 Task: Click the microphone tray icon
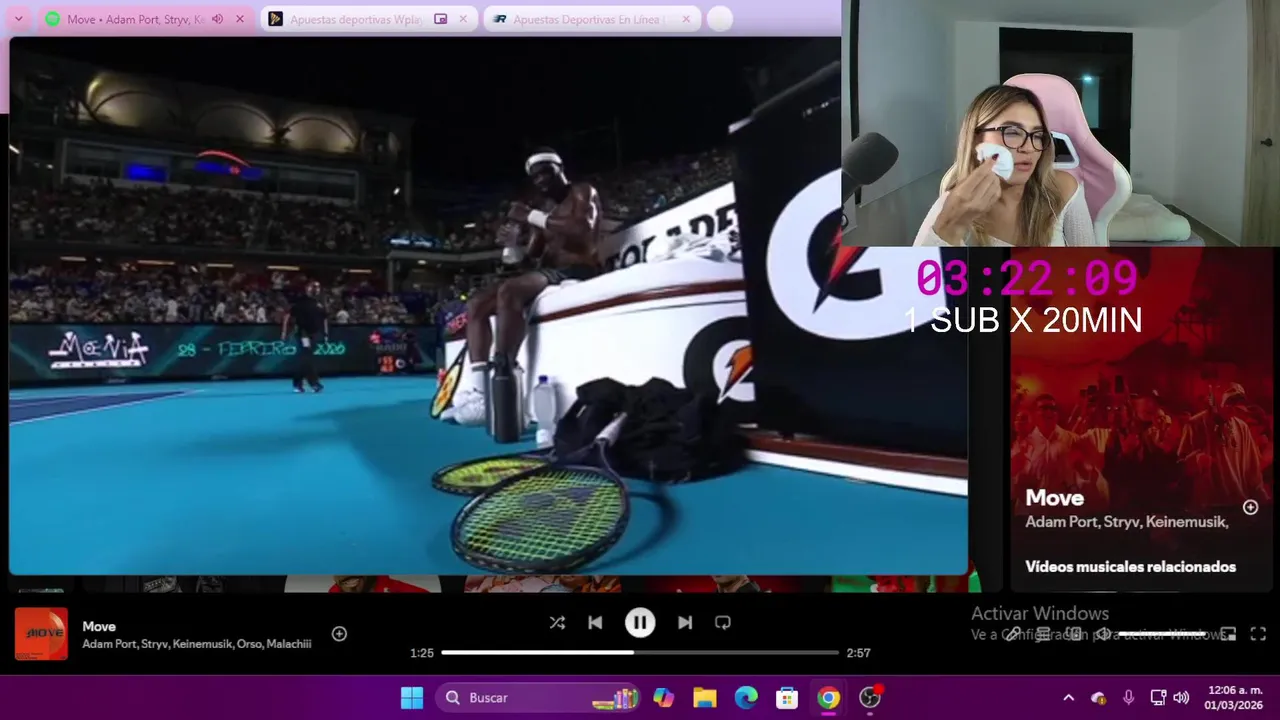1128,698
